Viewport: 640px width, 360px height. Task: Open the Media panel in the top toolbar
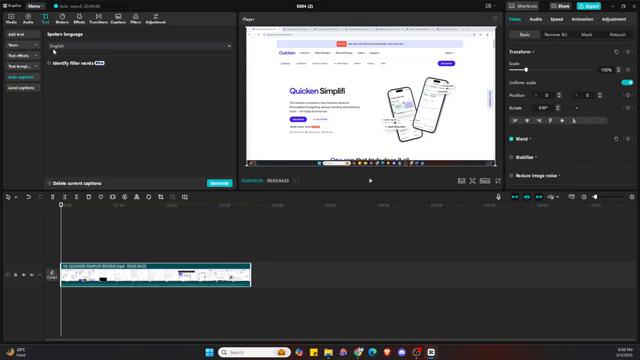pos(11,18)
